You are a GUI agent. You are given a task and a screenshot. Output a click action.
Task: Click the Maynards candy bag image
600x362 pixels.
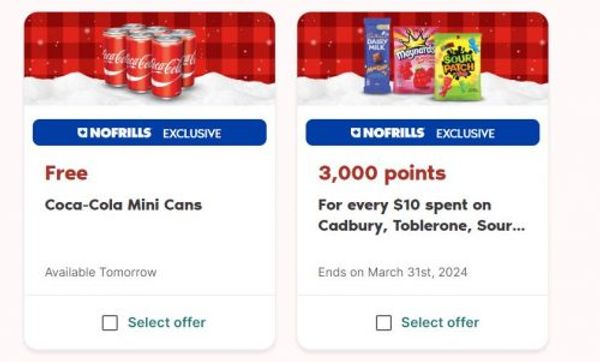[x=414, y=60]
